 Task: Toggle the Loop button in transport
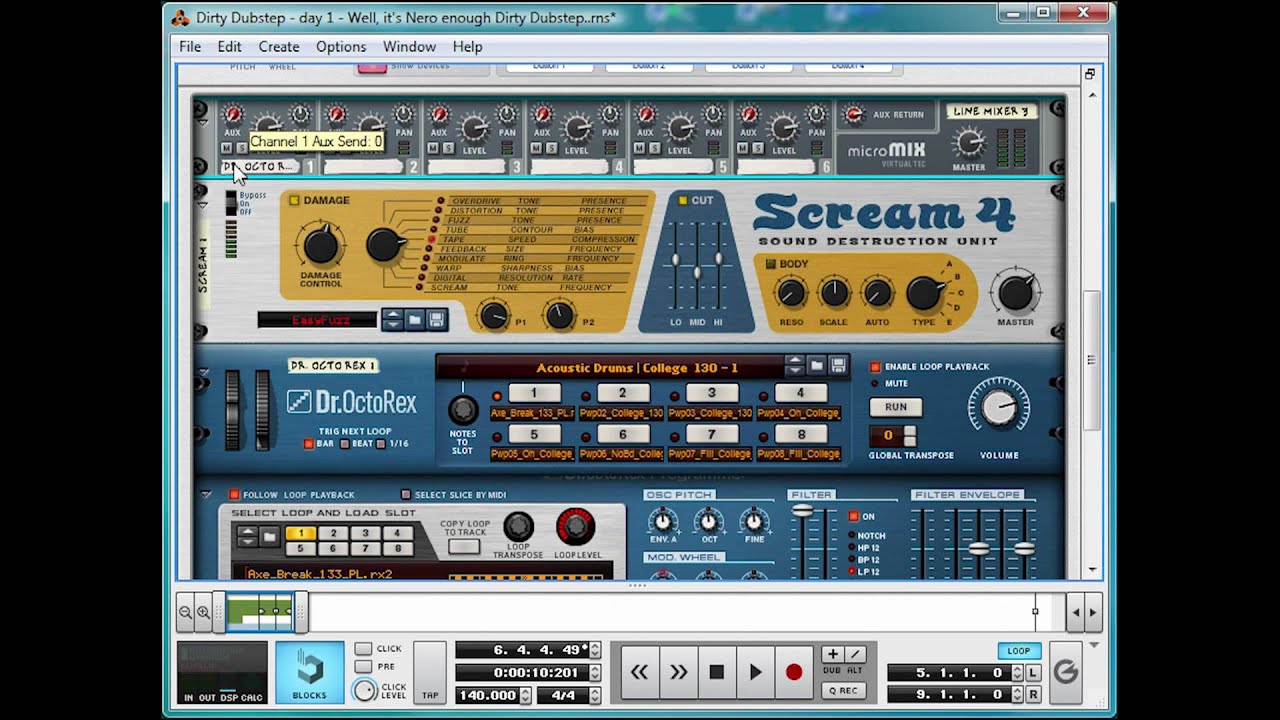pos(1019,651)
